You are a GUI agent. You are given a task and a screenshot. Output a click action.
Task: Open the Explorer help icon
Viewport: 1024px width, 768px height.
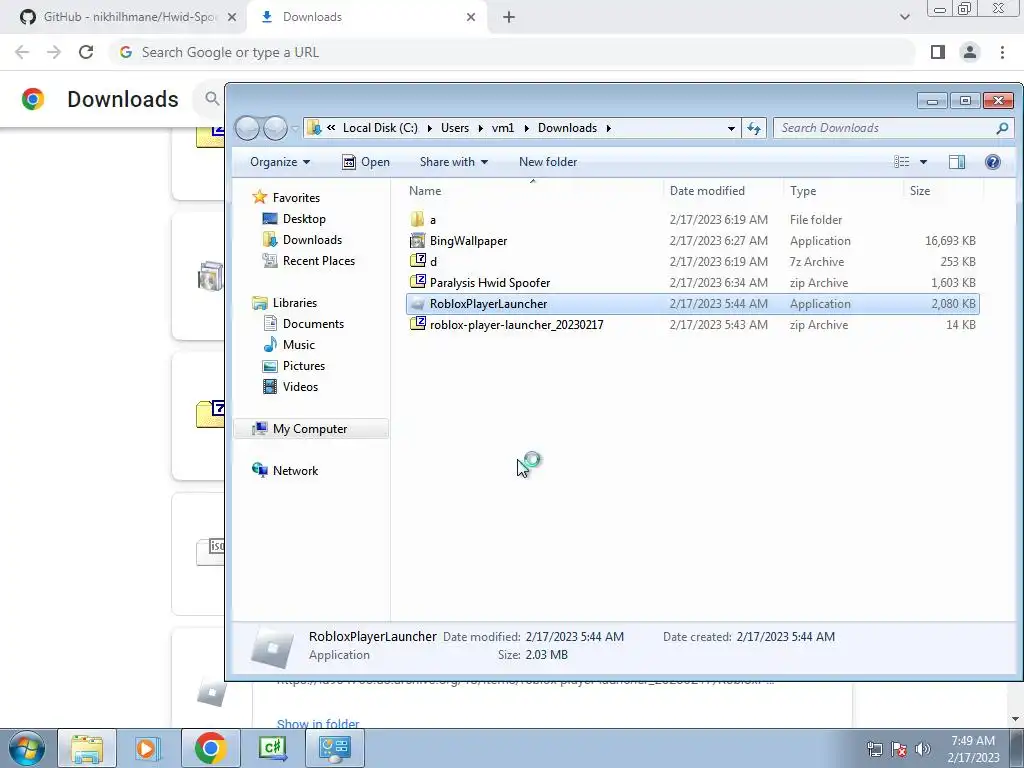click(x=993, y=162)
